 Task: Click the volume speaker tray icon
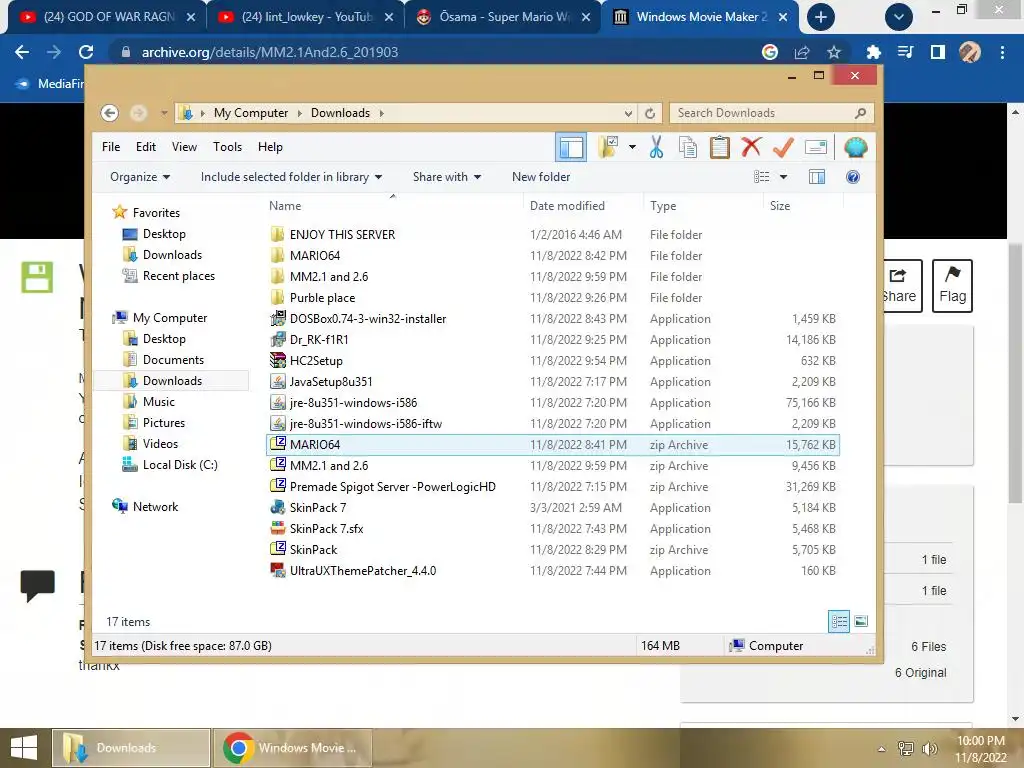click(x=929, y=748)
